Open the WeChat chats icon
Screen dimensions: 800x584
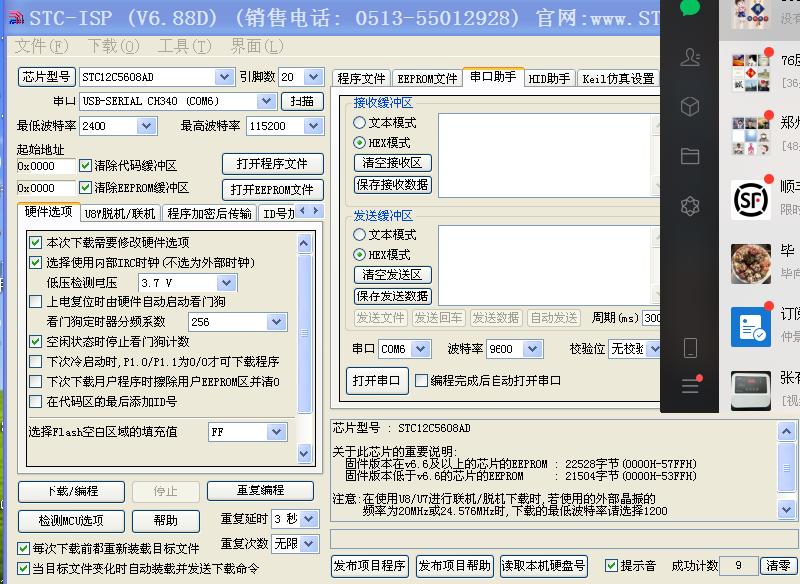pyautogui.click(x=689, y=8)
